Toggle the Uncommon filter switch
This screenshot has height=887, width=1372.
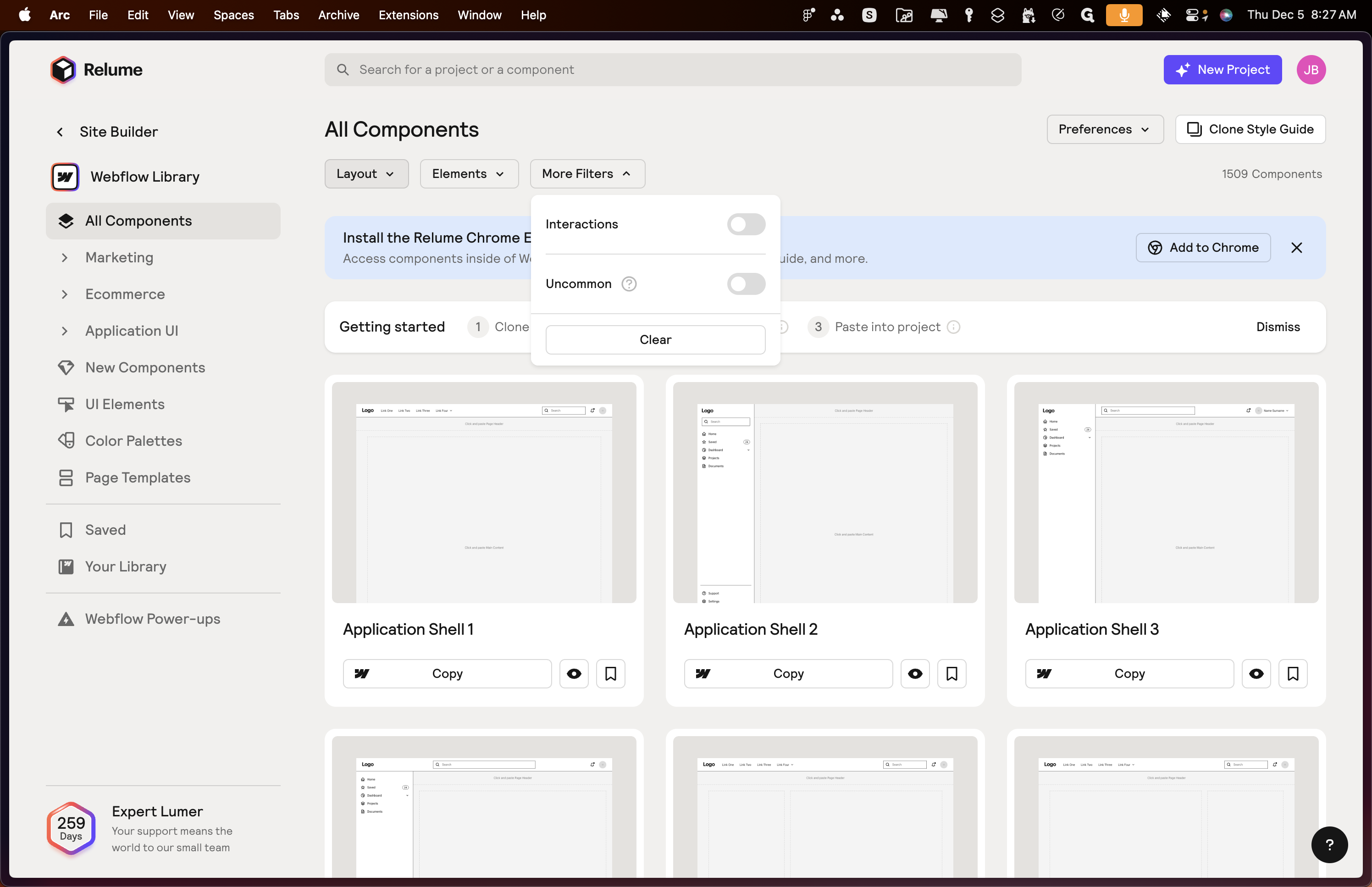pyautogui.click(x=746, y=284)
